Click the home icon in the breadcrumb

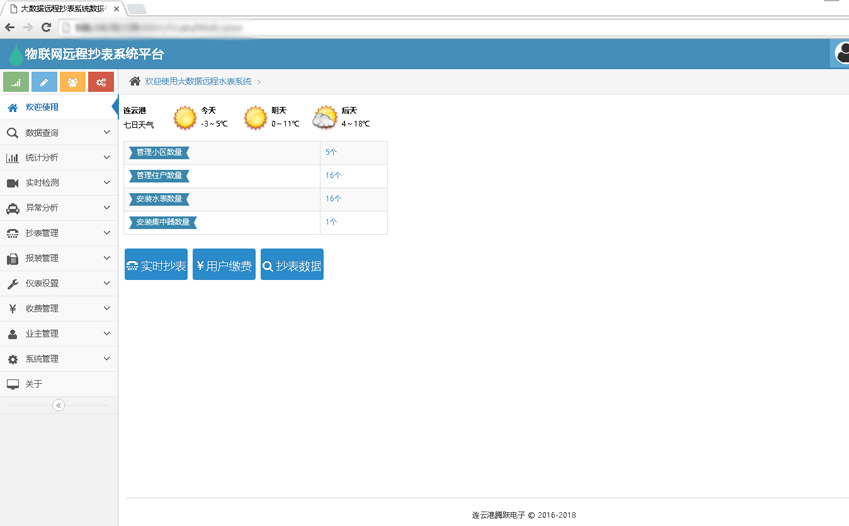pos(135,81)
